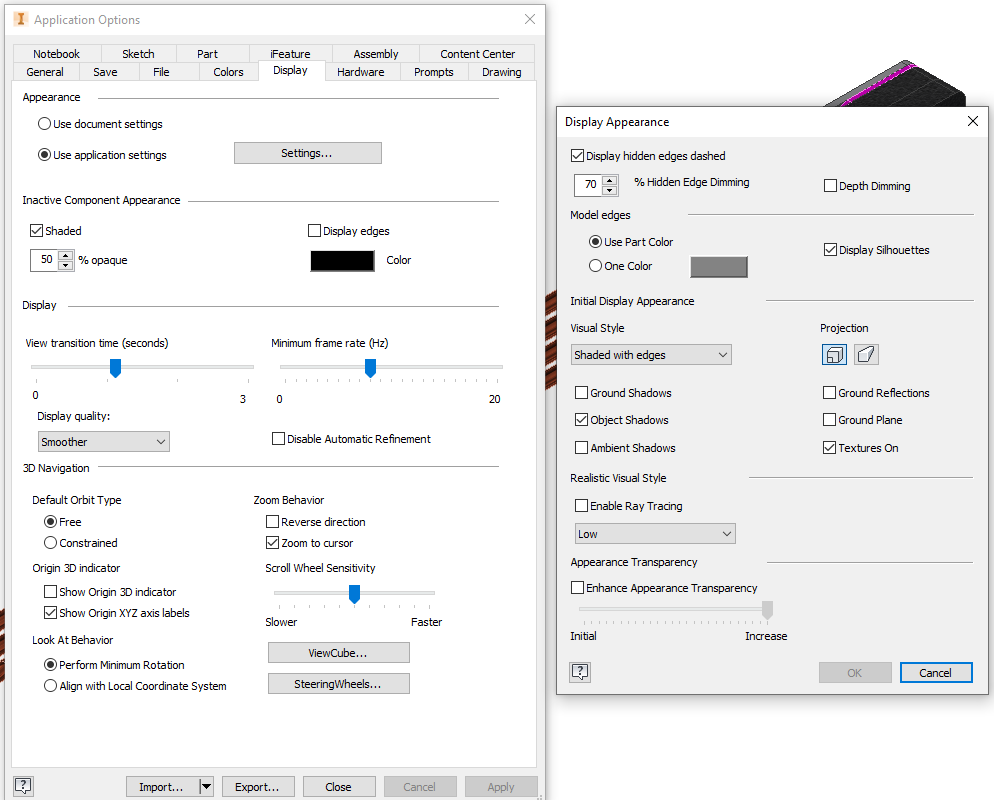
Task: Enable Ground Shadows checkbox
Action: (581, 393)
